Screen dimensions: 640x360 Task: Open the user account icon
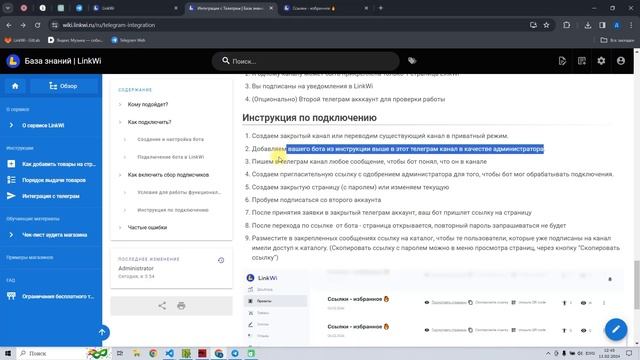click(x=621, y=61)
